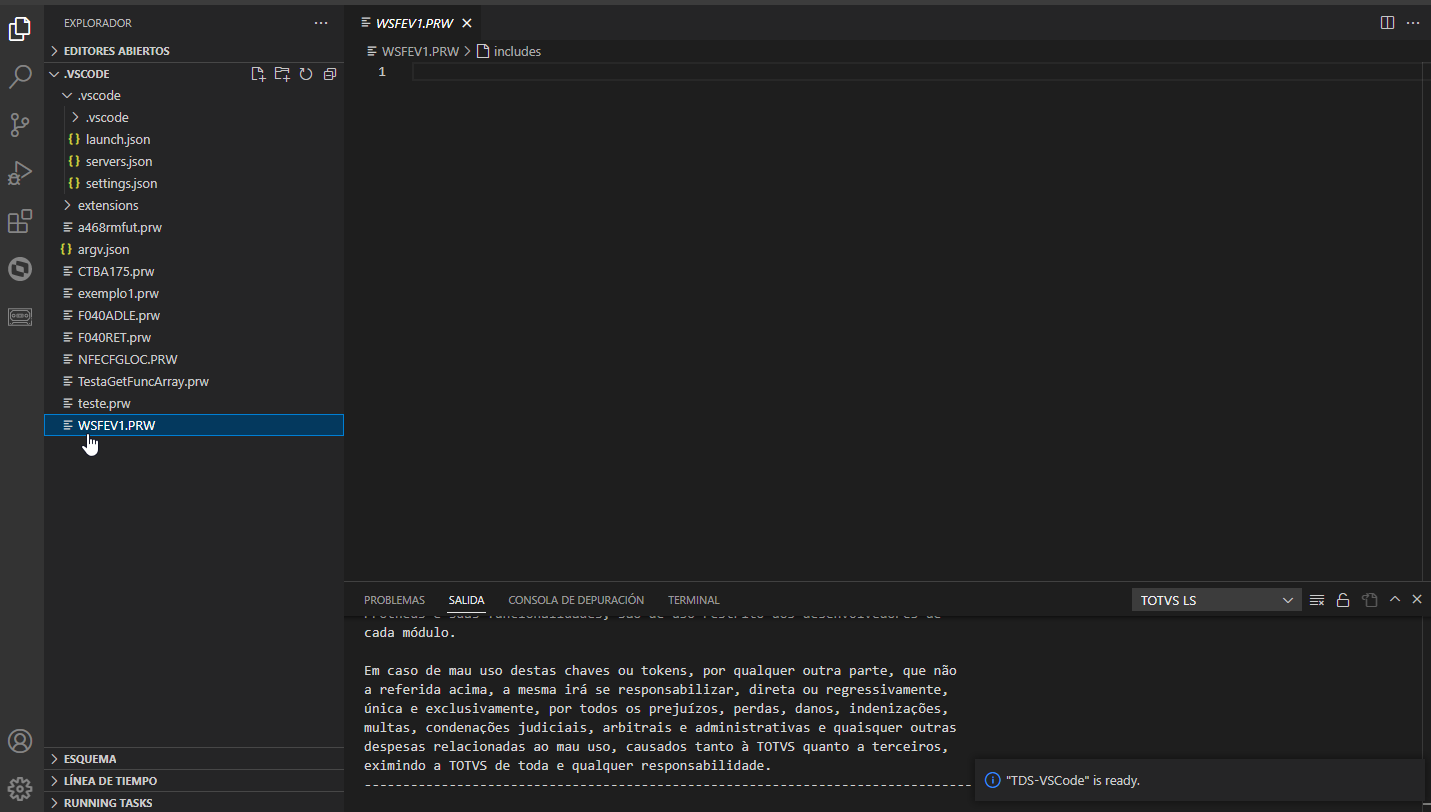Image resolution: width=1431 pixels, height=812 pixels.
Task: Open teste.prw file
Action: [x=194, y=404]
